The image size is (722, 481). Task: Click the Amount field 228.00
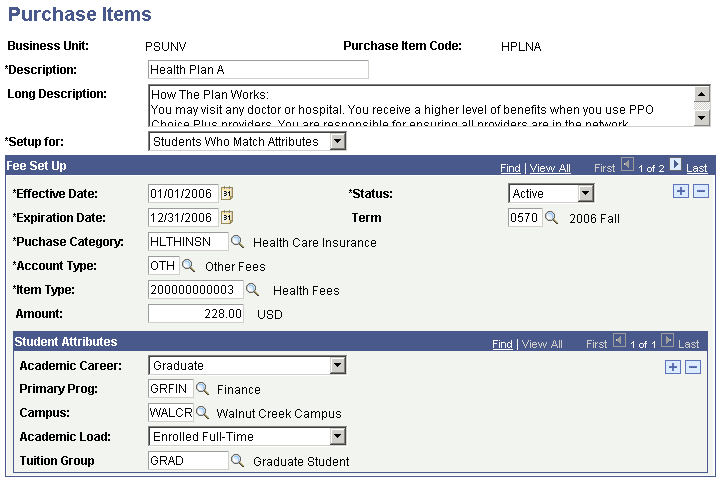[196, 313]
